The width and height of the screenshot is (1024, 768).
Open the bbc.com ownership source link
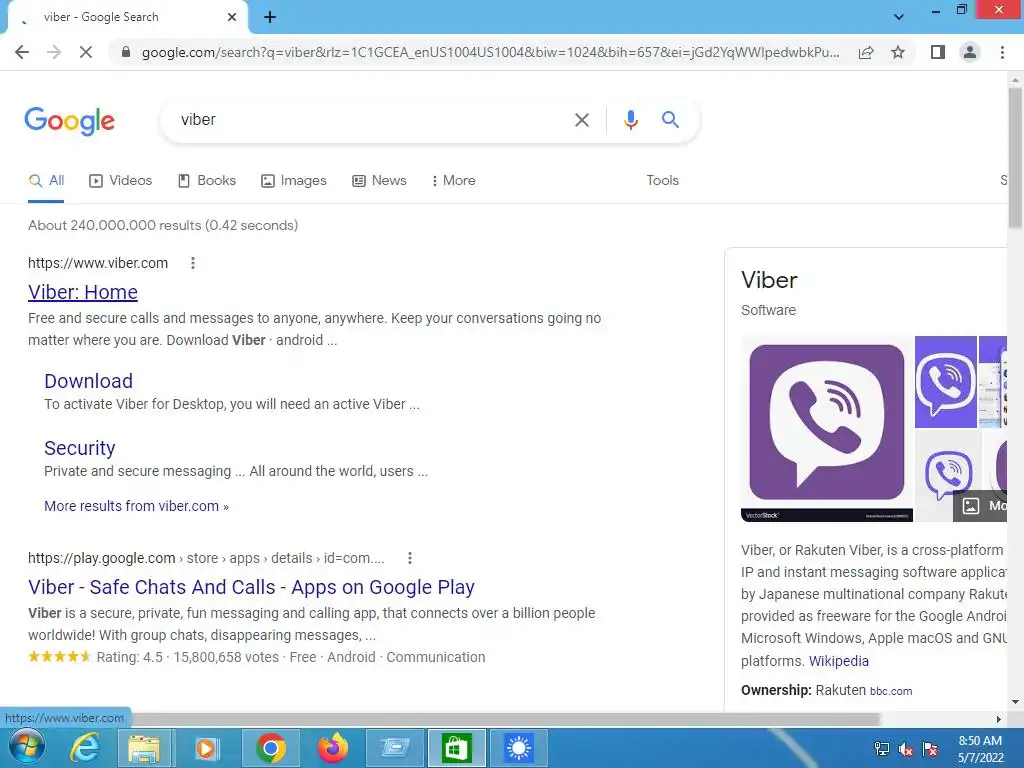(x=891, y=691)
